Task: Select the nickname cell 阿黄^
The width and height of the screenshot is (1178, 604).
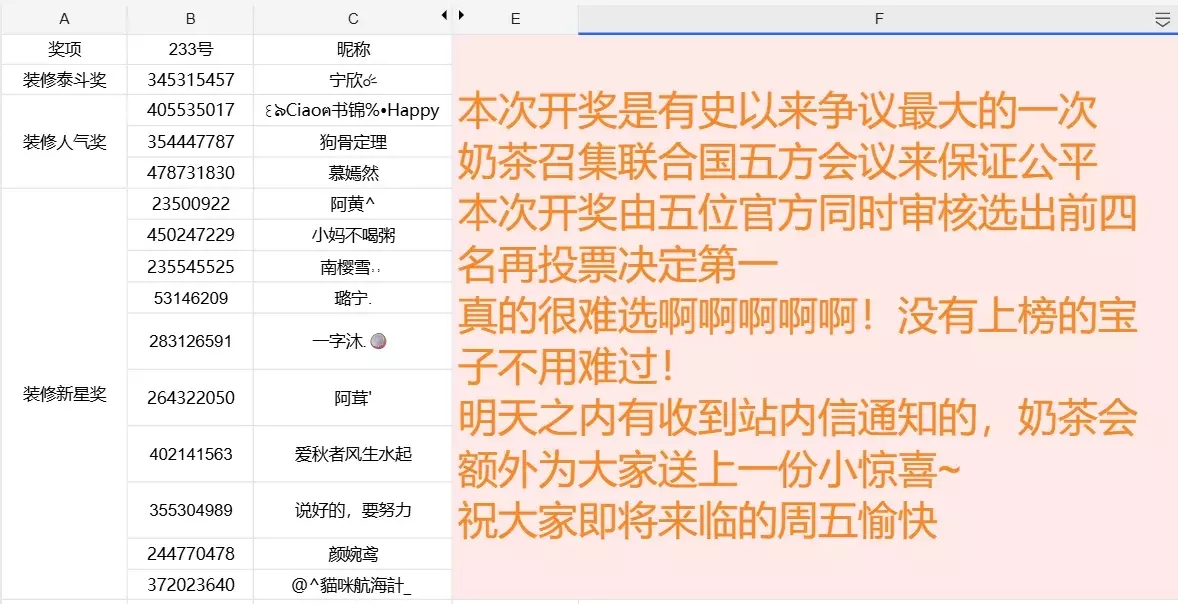Action: (353, 204)
